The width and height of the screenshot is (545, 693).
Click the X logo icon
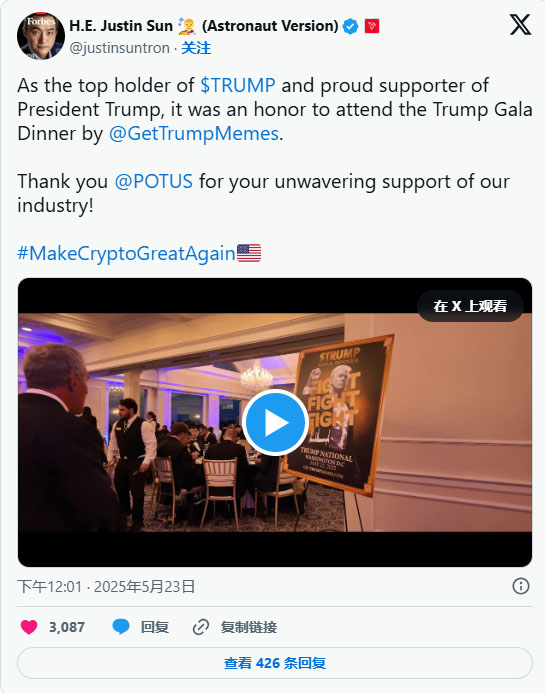click(x=520, y=25)
